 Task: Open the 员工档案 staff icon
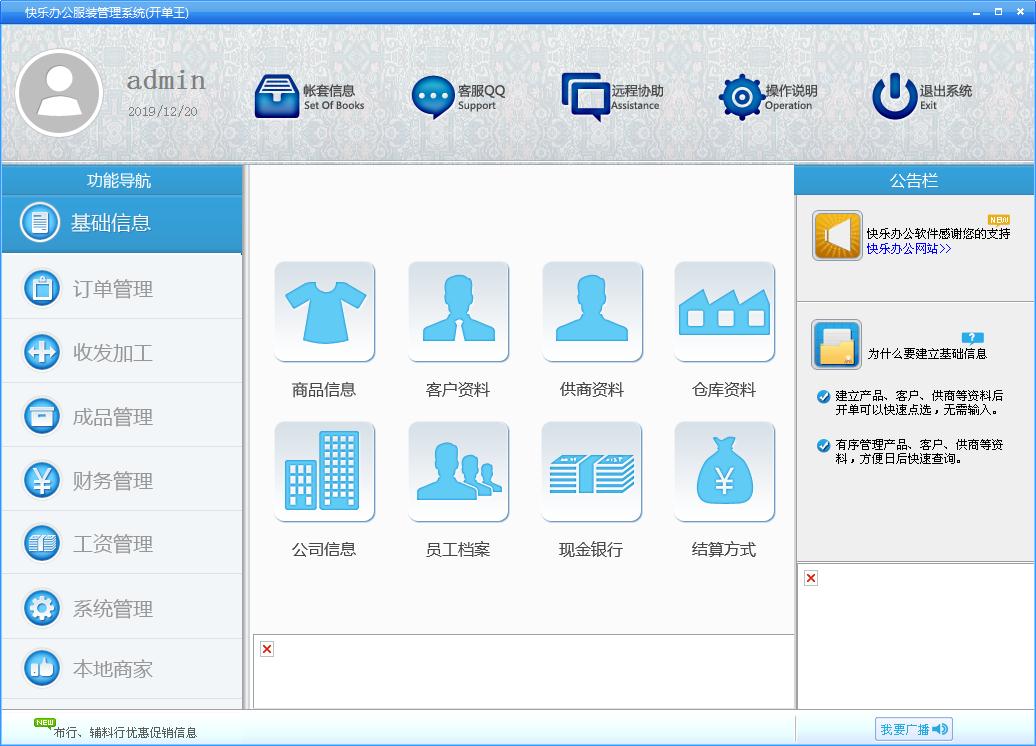coord(459,472)
